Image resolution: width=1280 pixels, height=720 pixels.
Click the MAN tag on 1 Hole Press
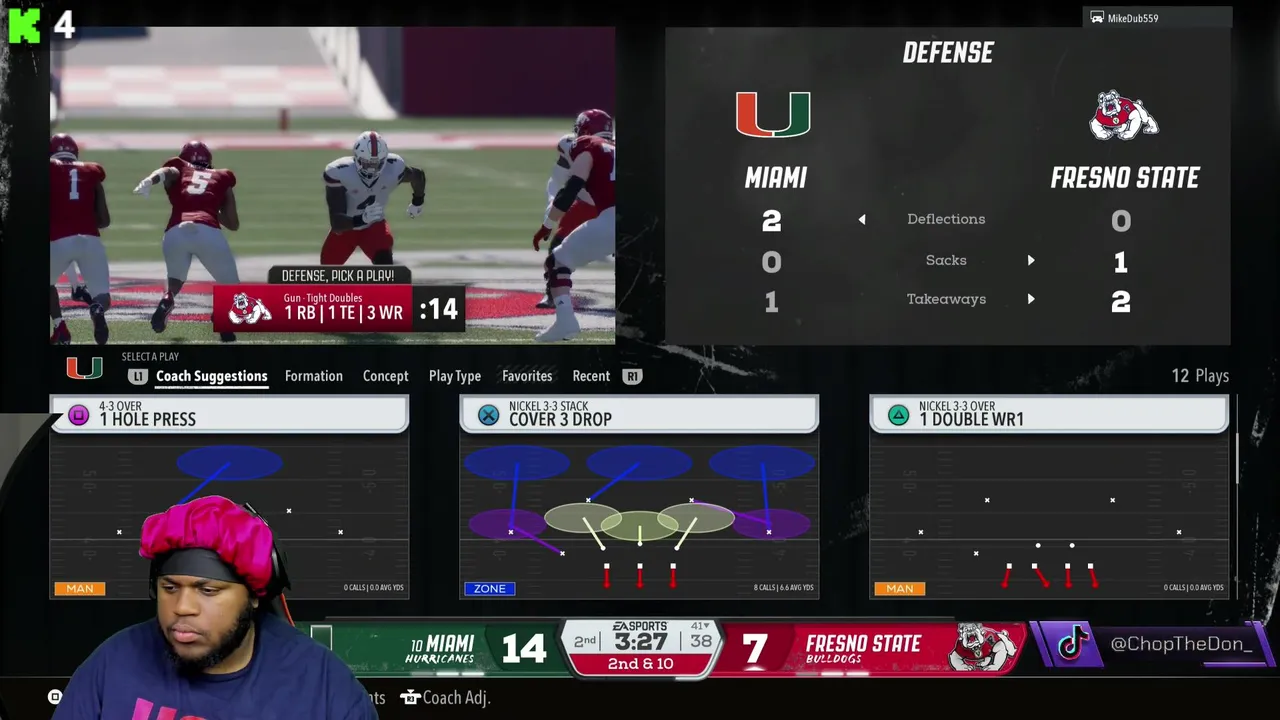79,589
